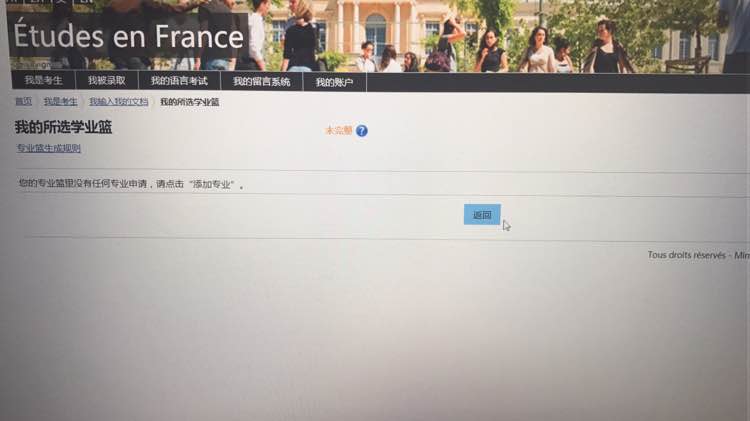Viewport: 750px width, 421px height.
Task: Click the blue question mark help icon
Action: [x=362, y=131]
